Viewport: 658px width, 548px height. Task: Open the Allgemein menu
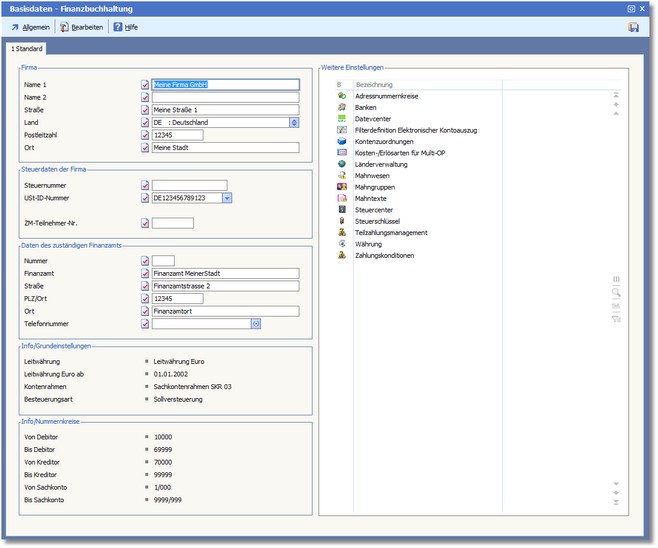click(30, 27)
